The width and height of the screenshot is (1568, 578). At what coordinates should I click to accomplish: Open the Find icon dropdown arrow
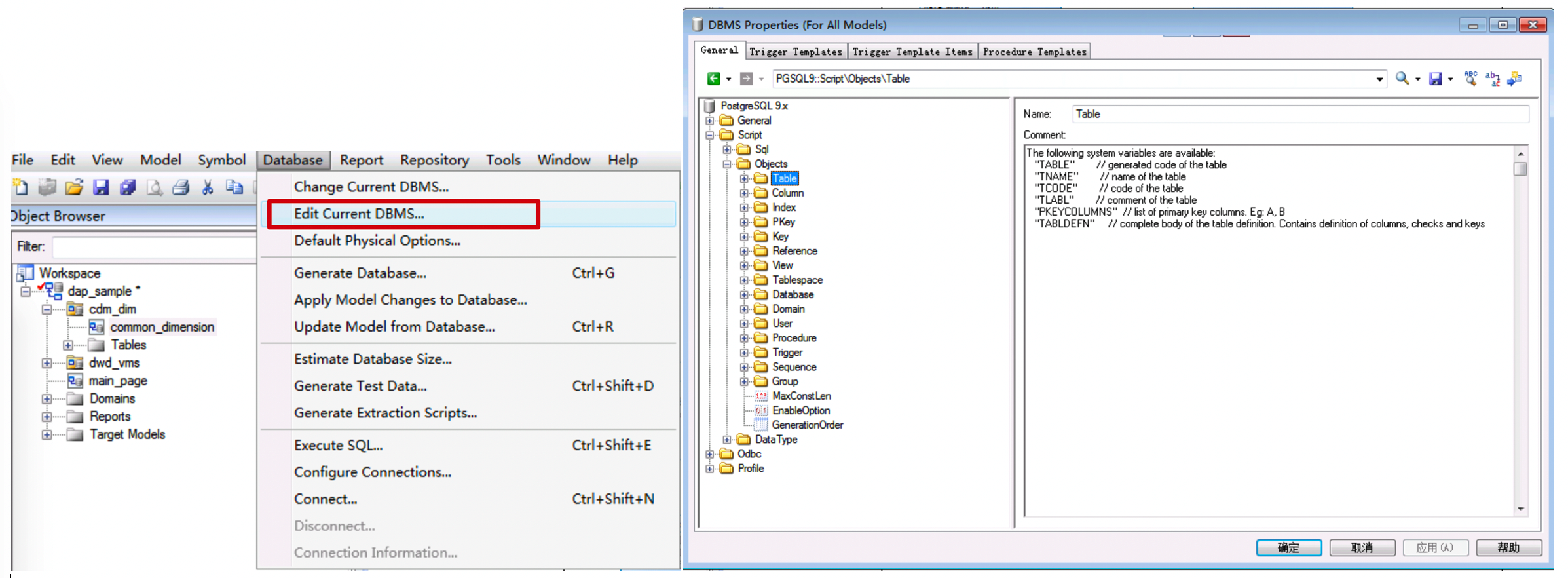1418,79
